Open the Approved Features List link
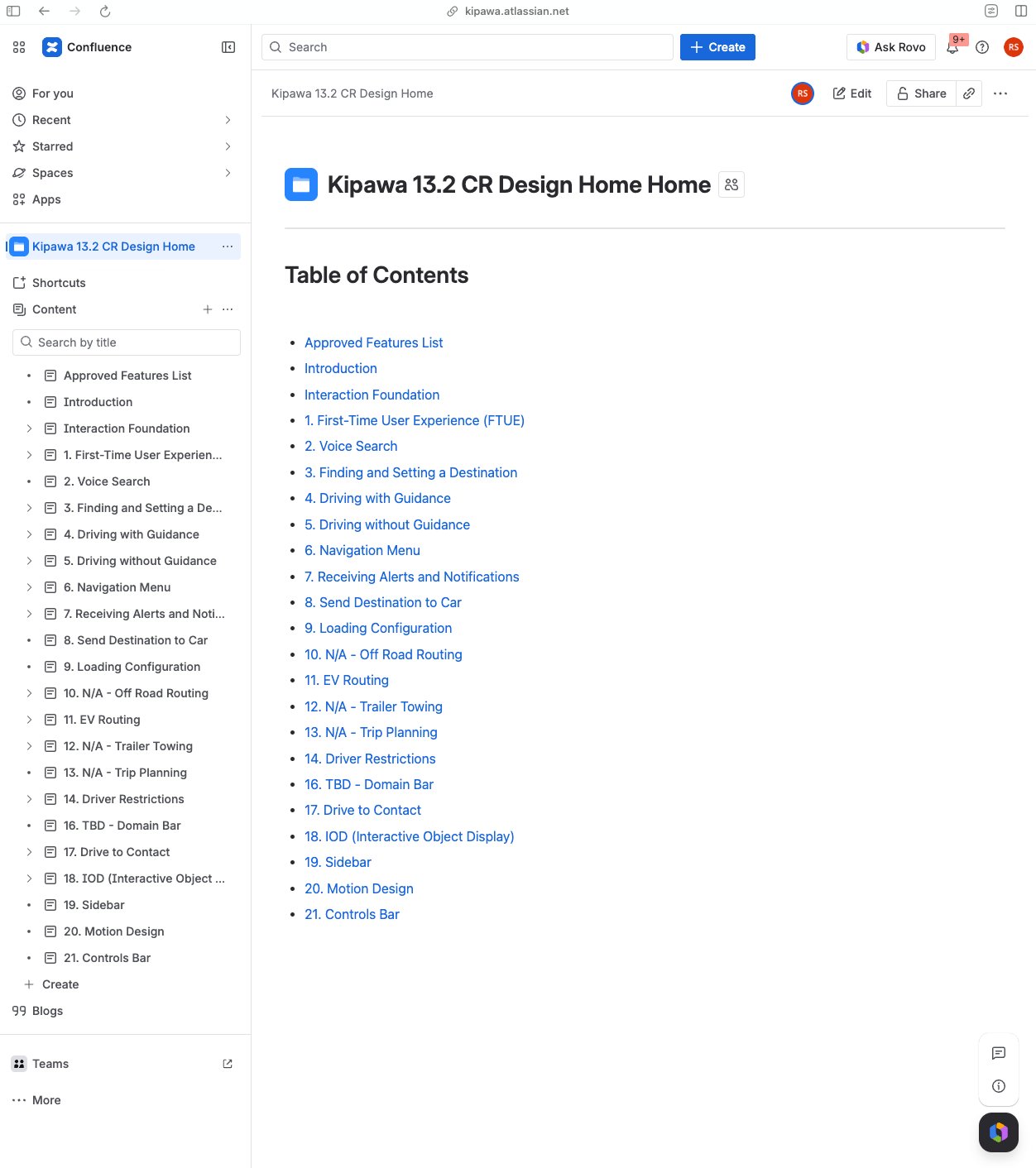Viewport: 1036px width, 1168px height. click(373, 342)
